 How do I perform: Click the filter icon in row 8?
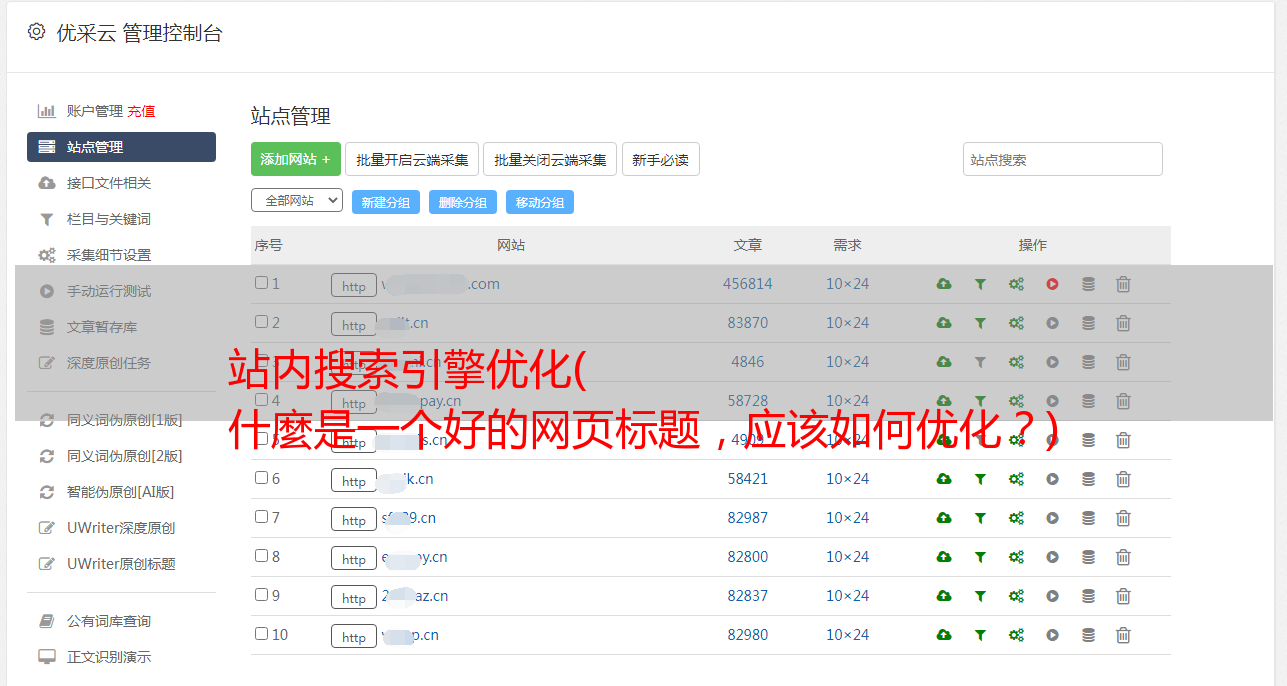tap(980, 557)
